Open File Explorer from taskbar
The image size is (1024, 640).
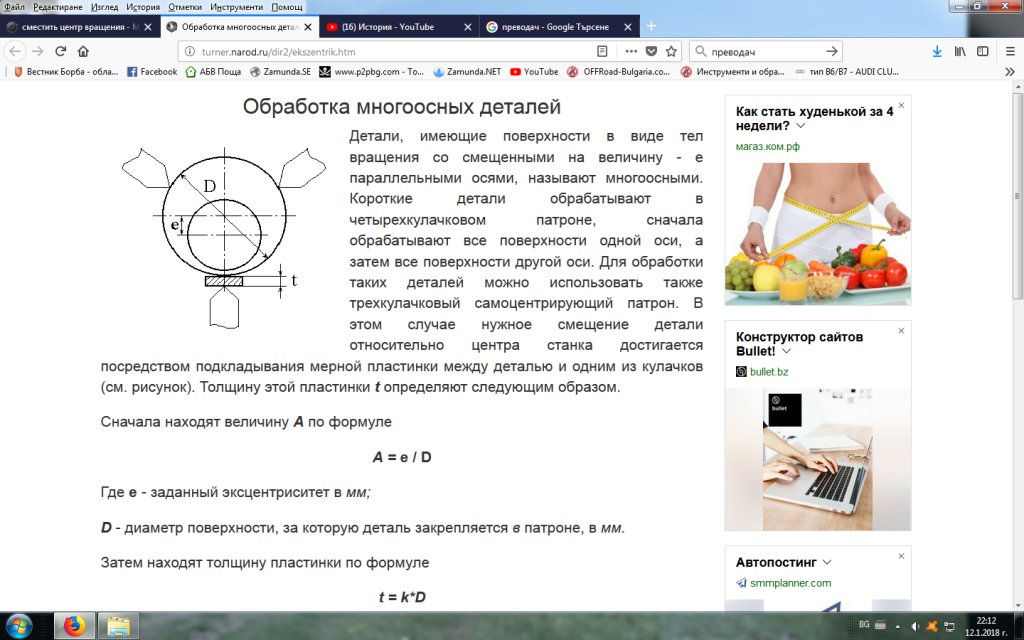(x=118, y=626)
